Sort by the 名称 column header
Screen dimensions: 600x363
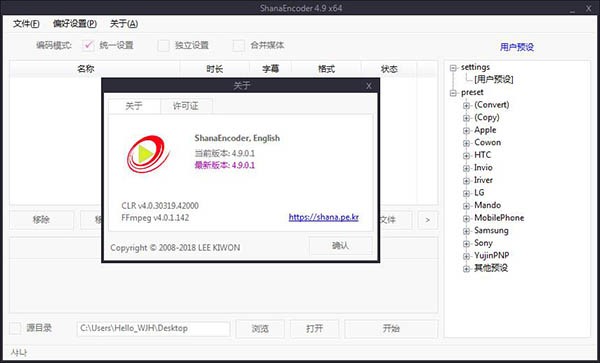[x=95, y=69]
